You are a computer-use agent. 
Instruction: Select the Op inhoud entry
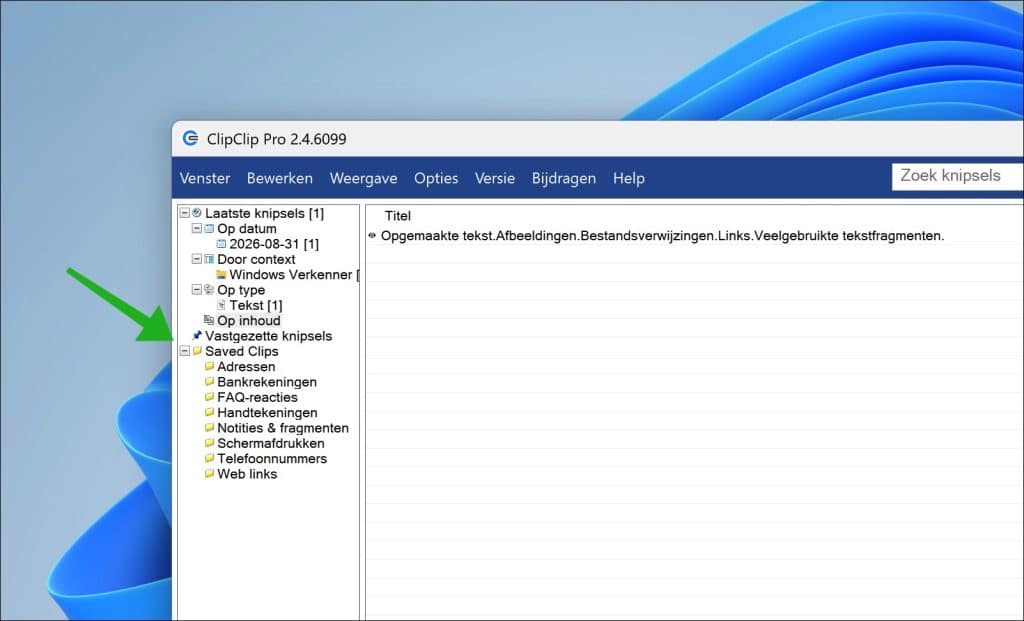249,321
